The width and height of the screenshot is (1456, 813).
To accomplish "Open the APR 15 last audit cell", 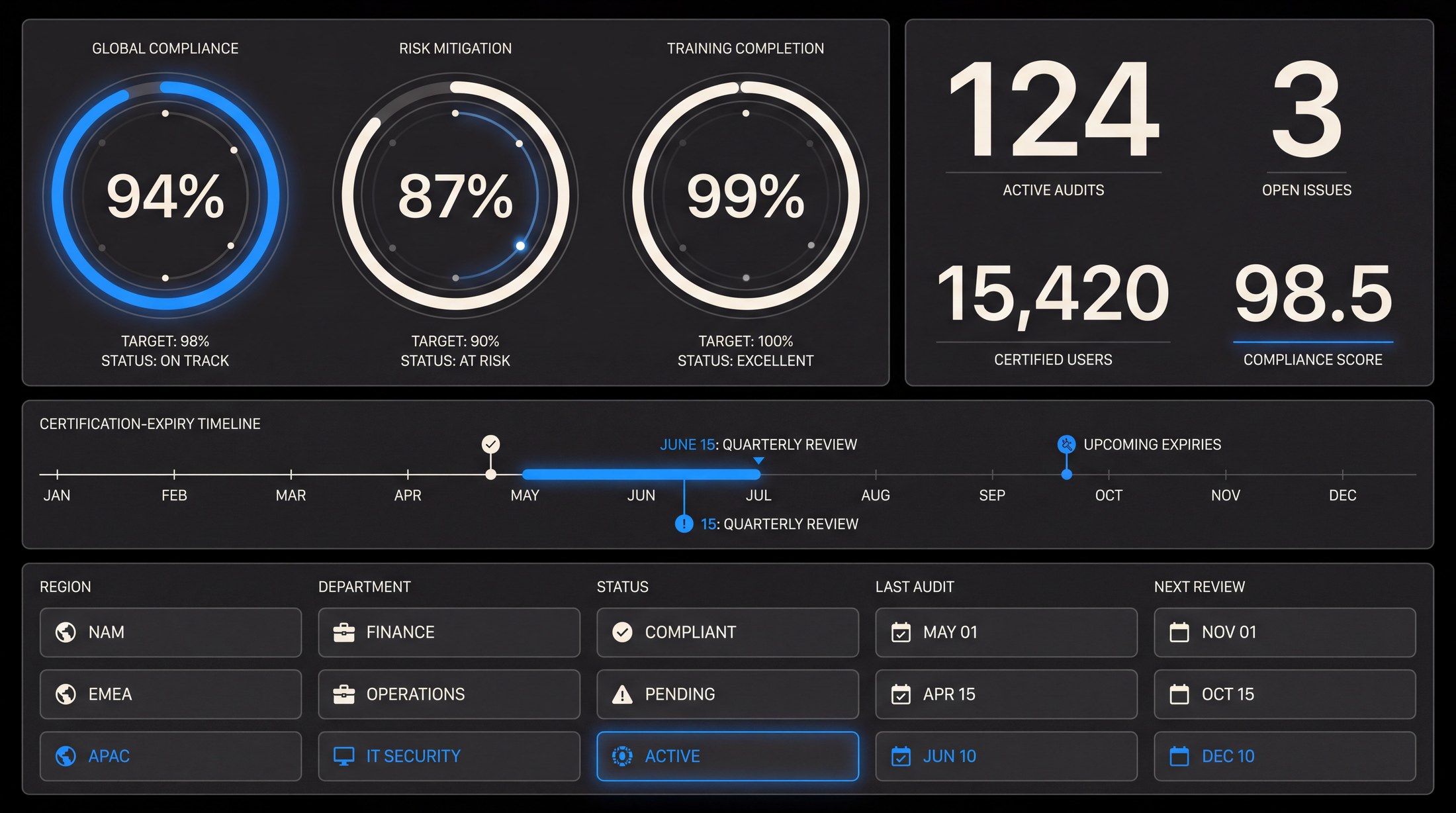I will coord(1007,694).
